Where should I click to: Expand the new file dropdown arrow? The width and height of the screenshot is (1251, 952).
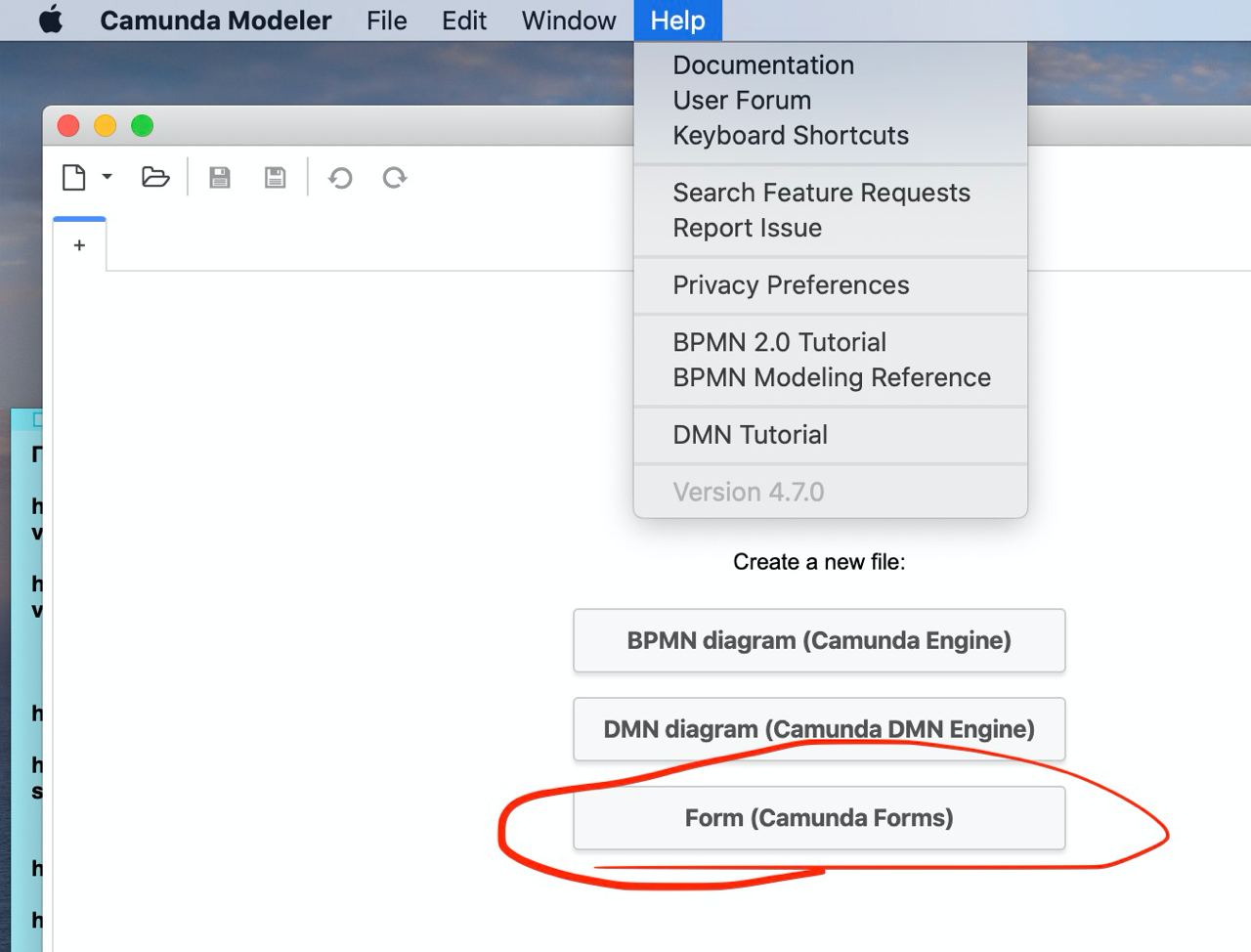coord(108,177)
